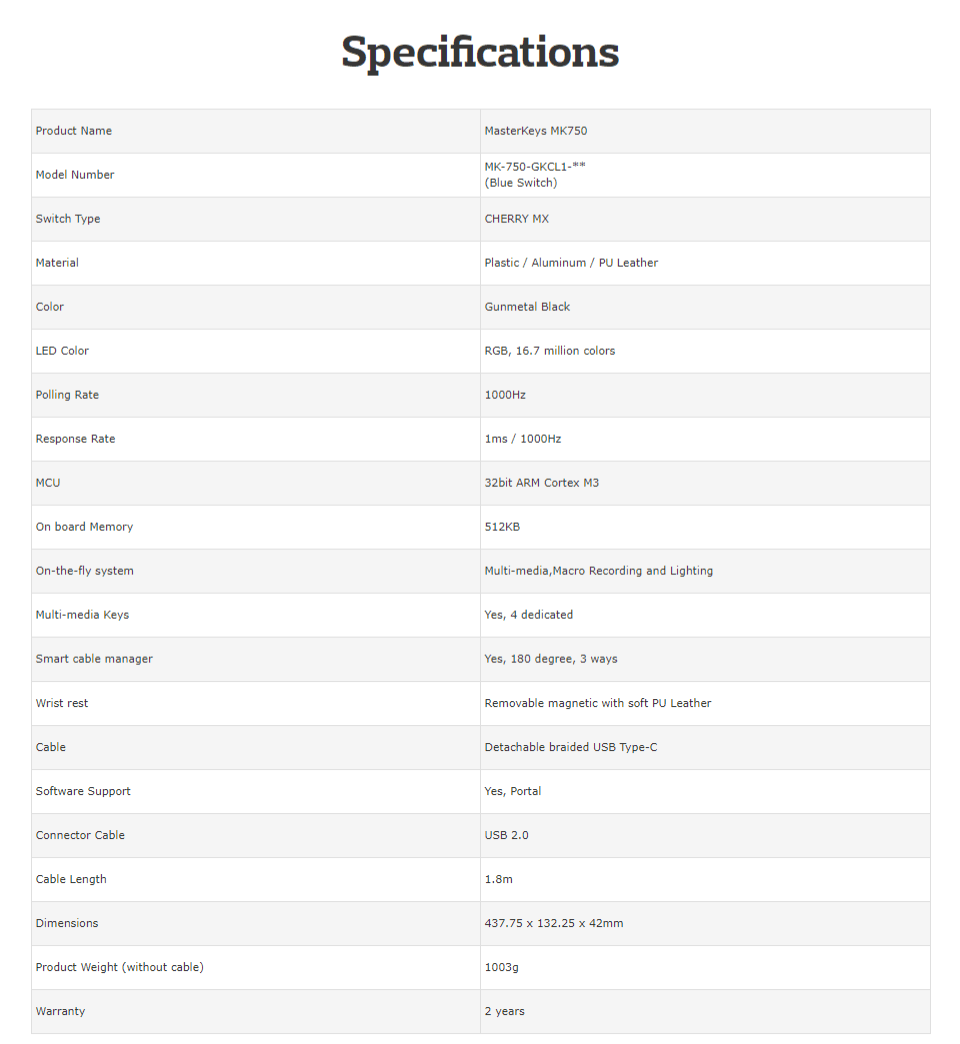Click the On-the-fly system label

[x=84, y=571]
